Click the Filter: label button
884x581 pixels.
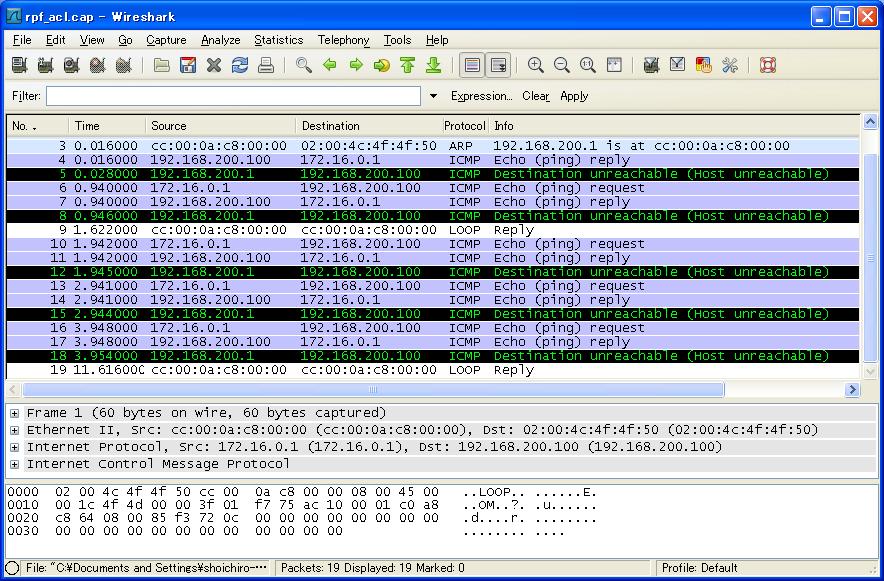(x=26, y=96)
